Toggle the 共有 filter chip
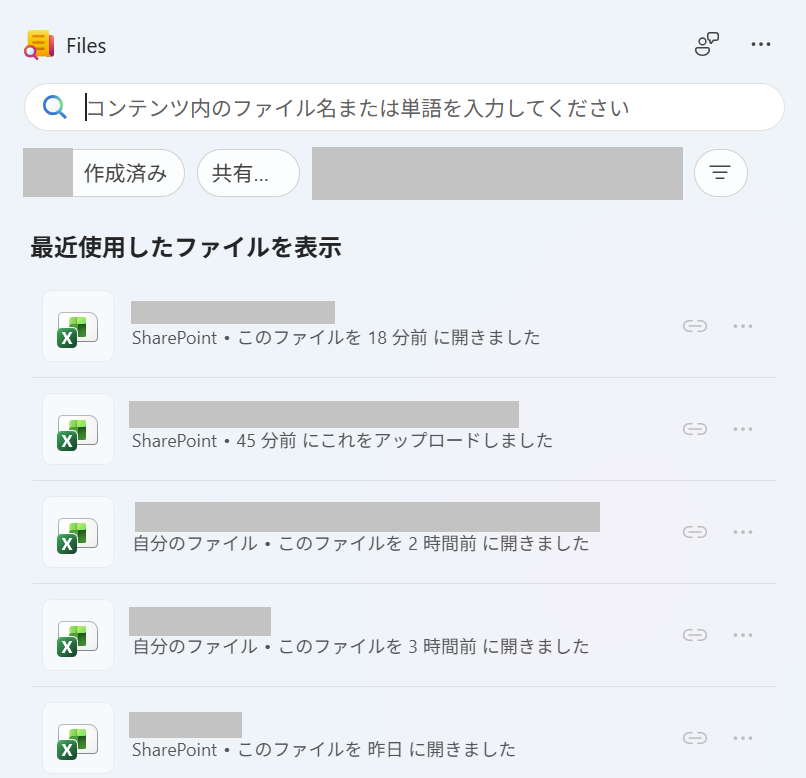806x778 pixels. (247, 172)
